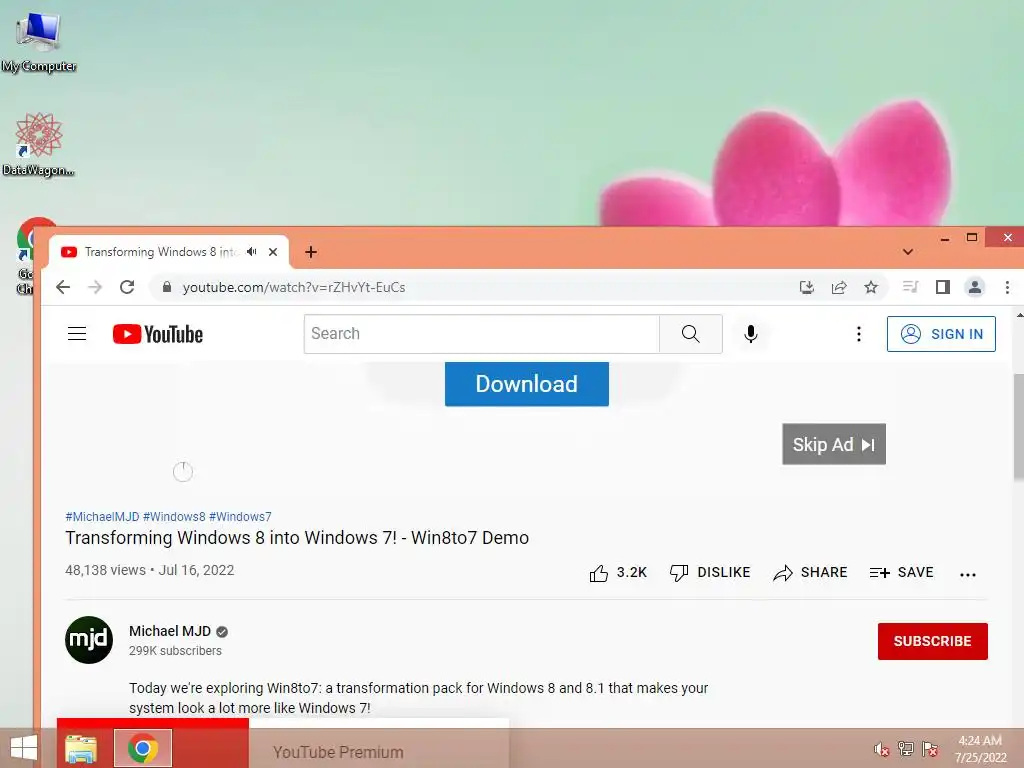Open the Action Center flag icon

click(x=930, y=748)
